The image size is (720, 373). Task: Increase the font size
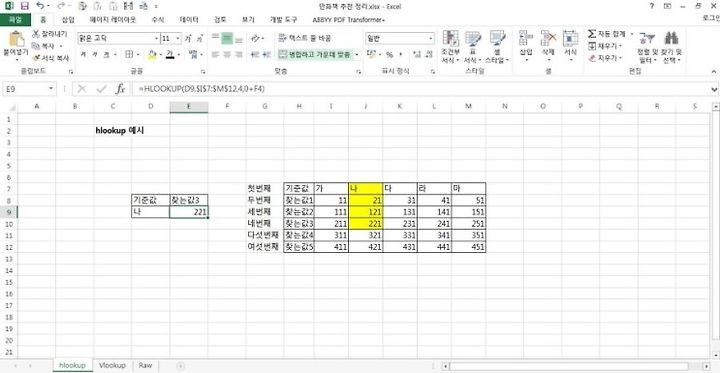point(188,39)
